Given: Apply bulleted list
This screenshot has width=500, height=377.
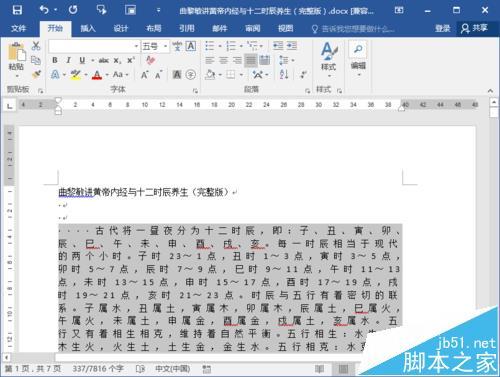Looking at the screenshot, I should click(x=210, y=46).
